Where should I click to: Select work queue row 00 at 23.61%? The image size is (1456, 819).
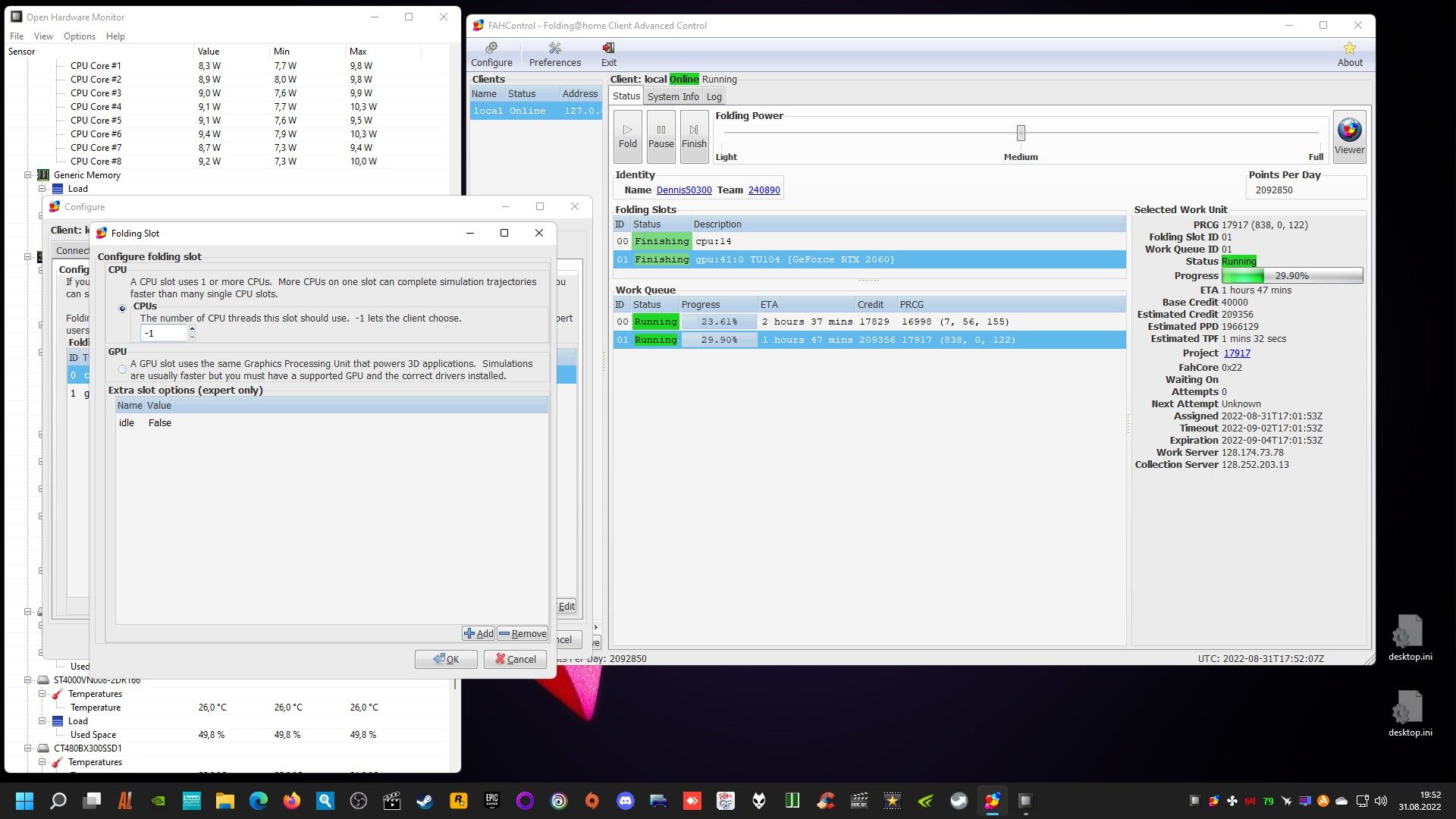coord(869,322)
